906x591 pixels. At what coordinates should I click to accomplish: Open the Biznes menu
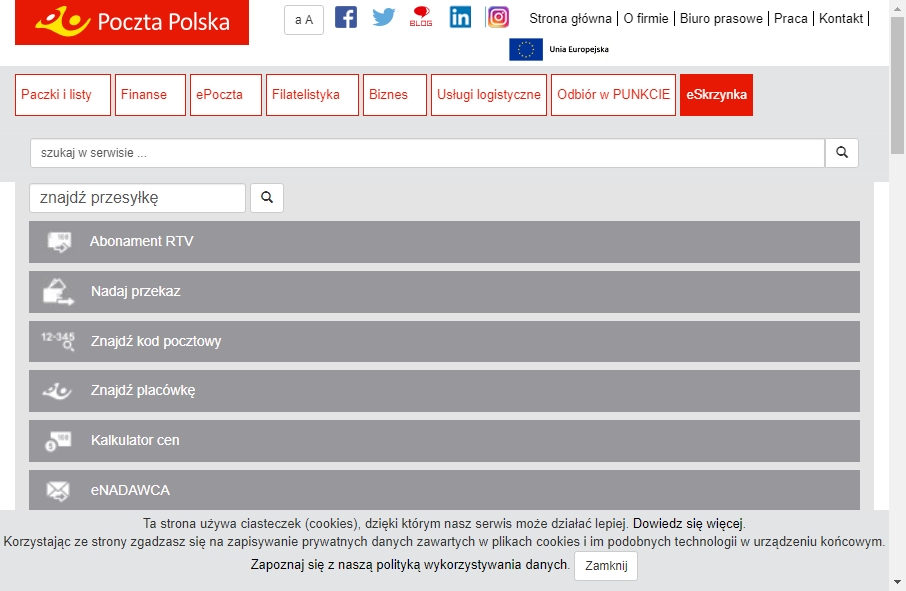pyautogui.click(x=395, y=95)
